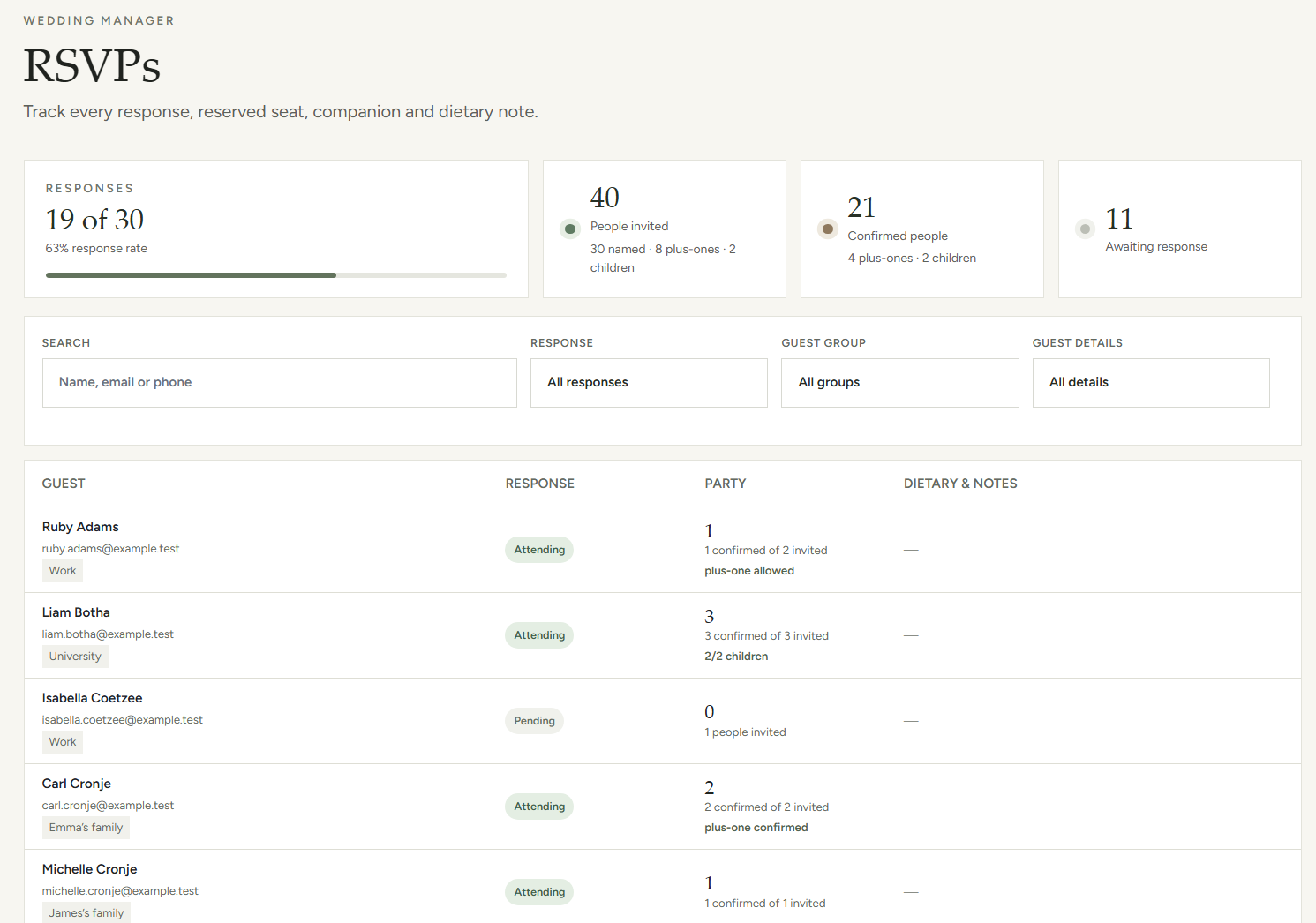Click the Name, email or phone search field

click(x=280, y=383)
